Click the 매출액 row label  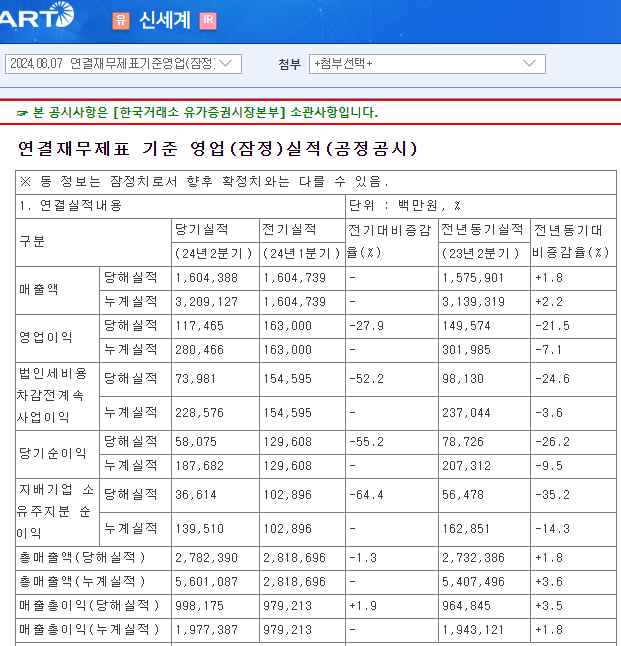[x=39, y=290]
